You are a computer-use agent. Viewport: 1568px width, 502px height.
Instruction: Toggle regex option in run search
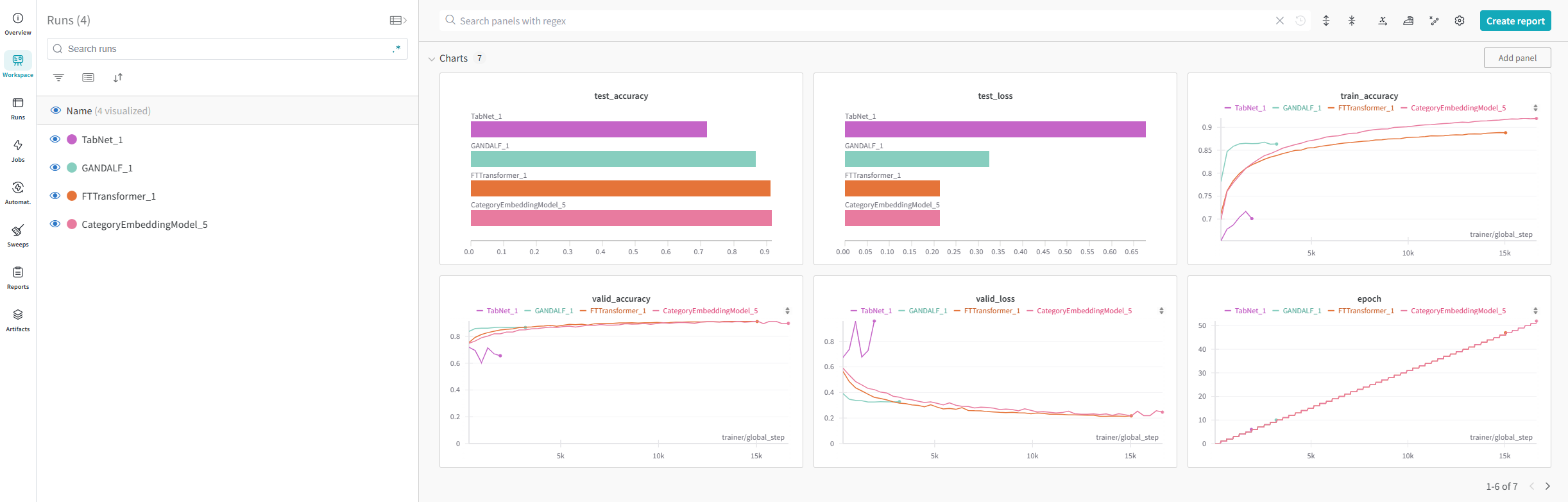(396, 49)
